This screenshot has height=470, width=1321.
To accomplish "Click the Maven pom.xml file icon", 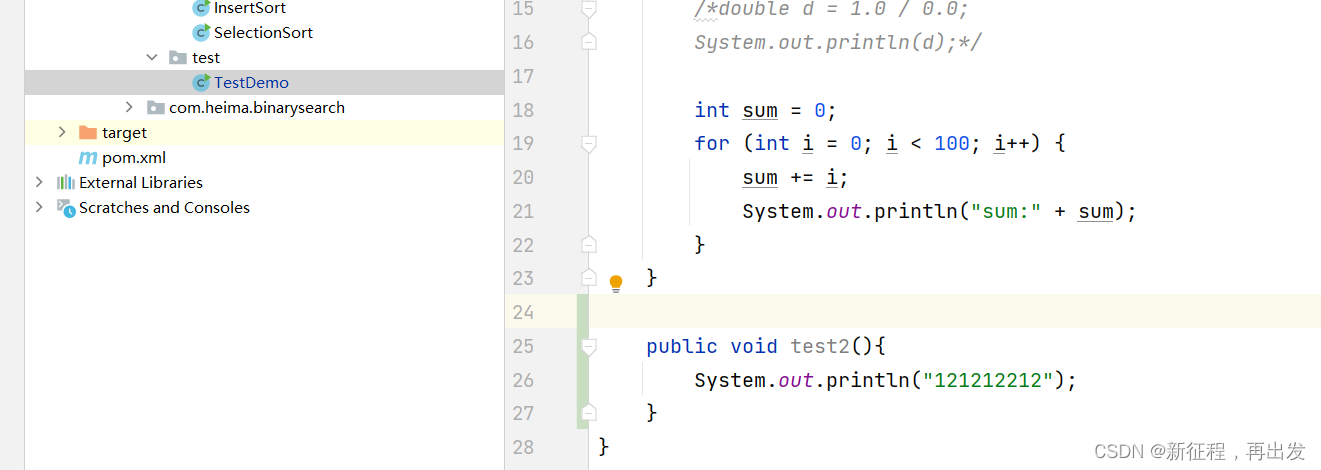I will click(x=88, y=158).
